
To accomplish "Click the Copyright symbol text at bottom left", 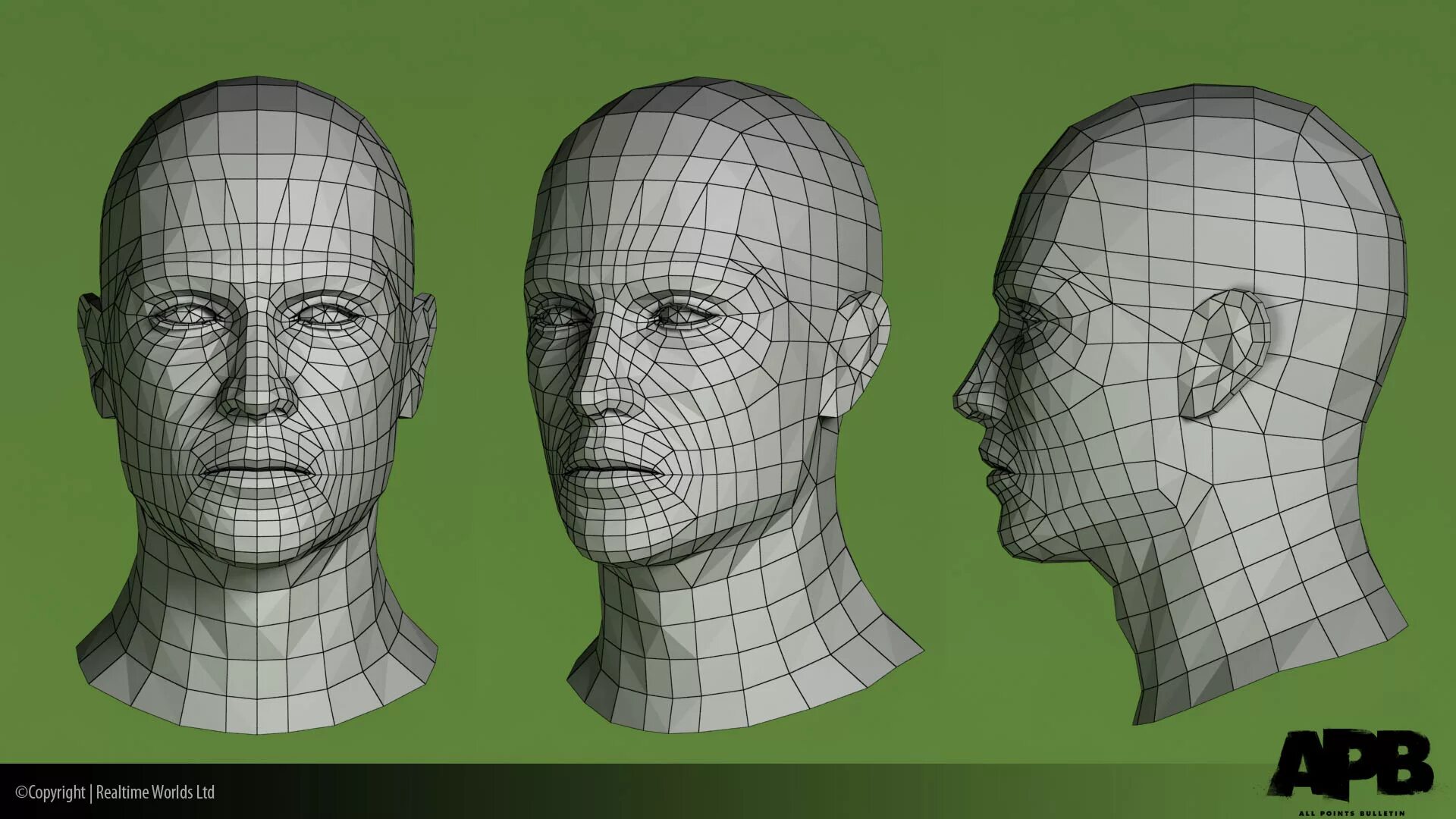I will (x=50, y=793).
